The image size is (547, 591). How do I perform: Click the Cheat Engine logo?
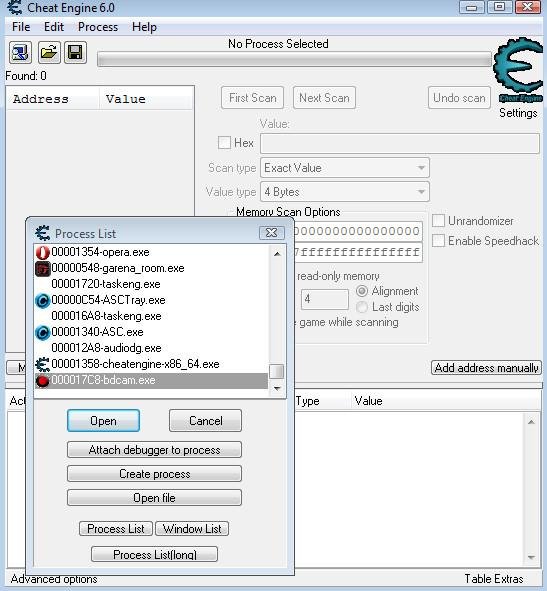click(x=518, y=69)
